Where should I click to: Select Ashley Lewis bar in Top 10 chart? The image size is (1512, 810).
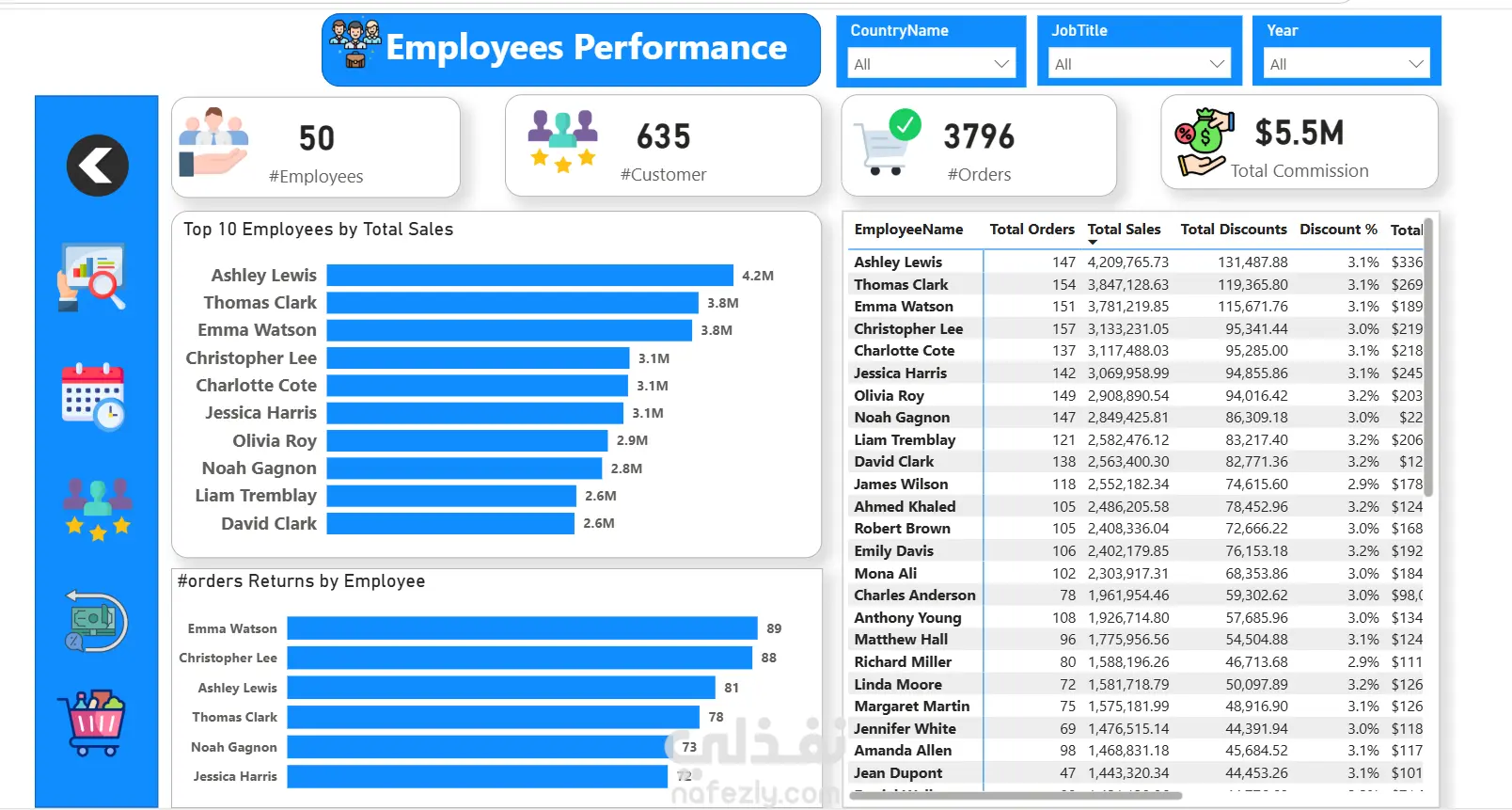(x=530, y=276)
